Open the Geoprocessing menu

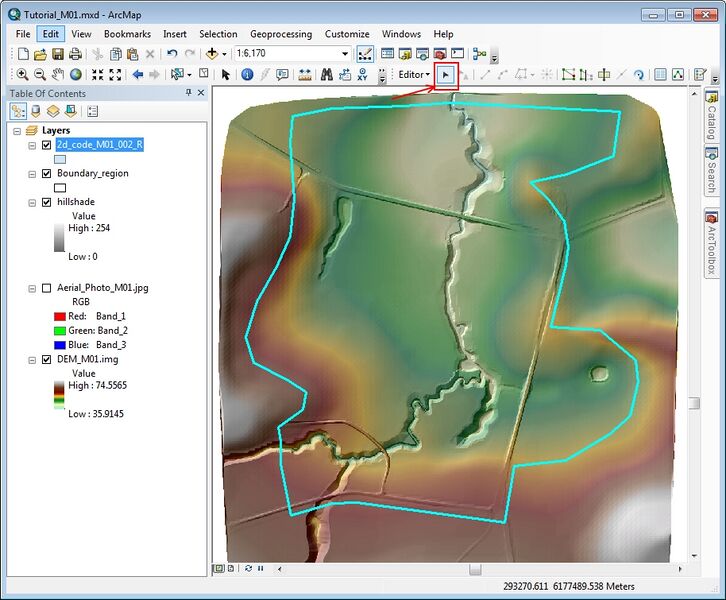(x=280, y=34)
